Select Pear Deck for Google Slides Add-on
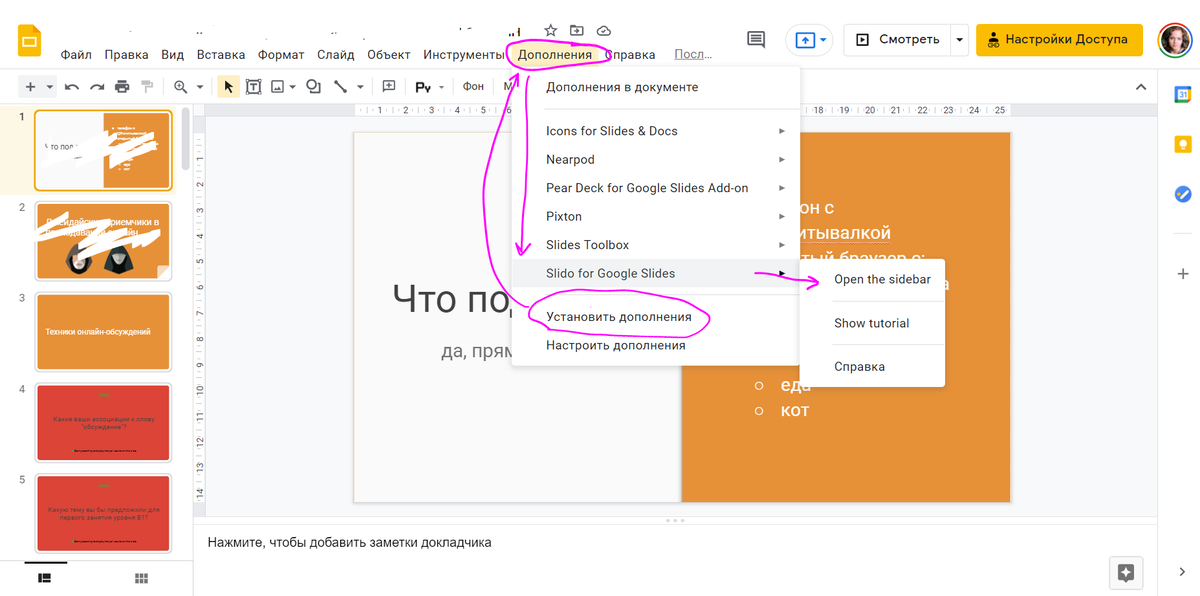The image size is (1200, 596). tap(655, 188)
